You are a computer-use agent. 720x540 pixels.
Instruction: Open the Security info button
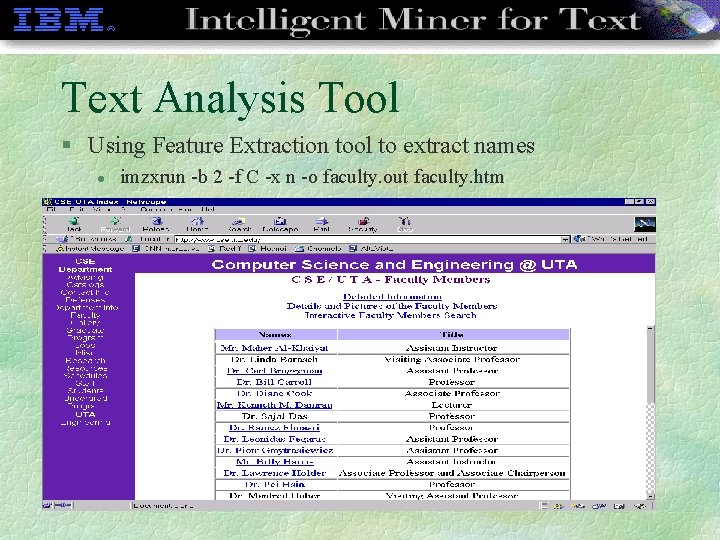click(x=363, y=225)
